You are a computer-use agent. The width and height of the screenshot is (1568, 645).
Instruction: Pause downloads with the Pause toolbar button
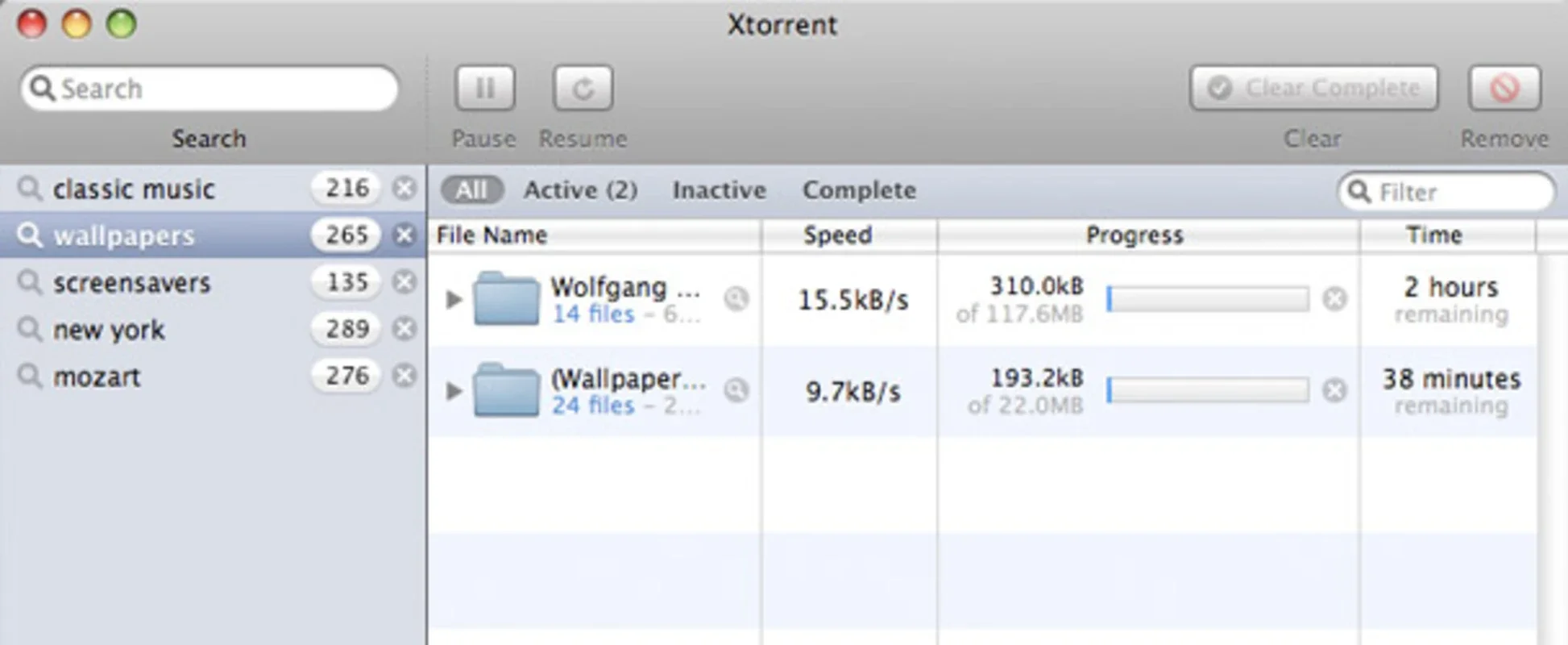click(x=484, y=88)
